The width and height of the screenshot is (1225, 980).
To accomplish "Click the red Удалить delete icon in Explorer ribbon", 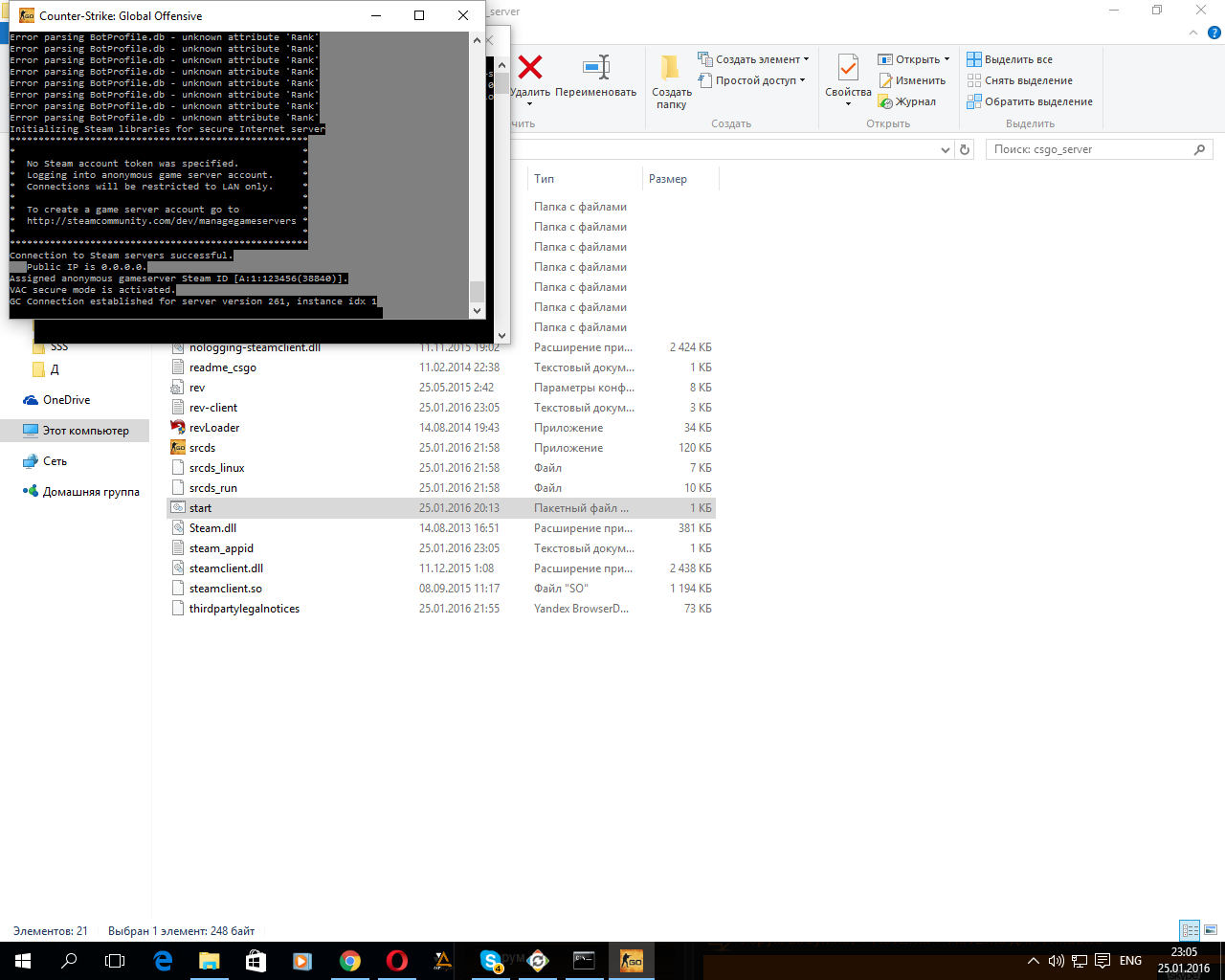I will point(530,67).
